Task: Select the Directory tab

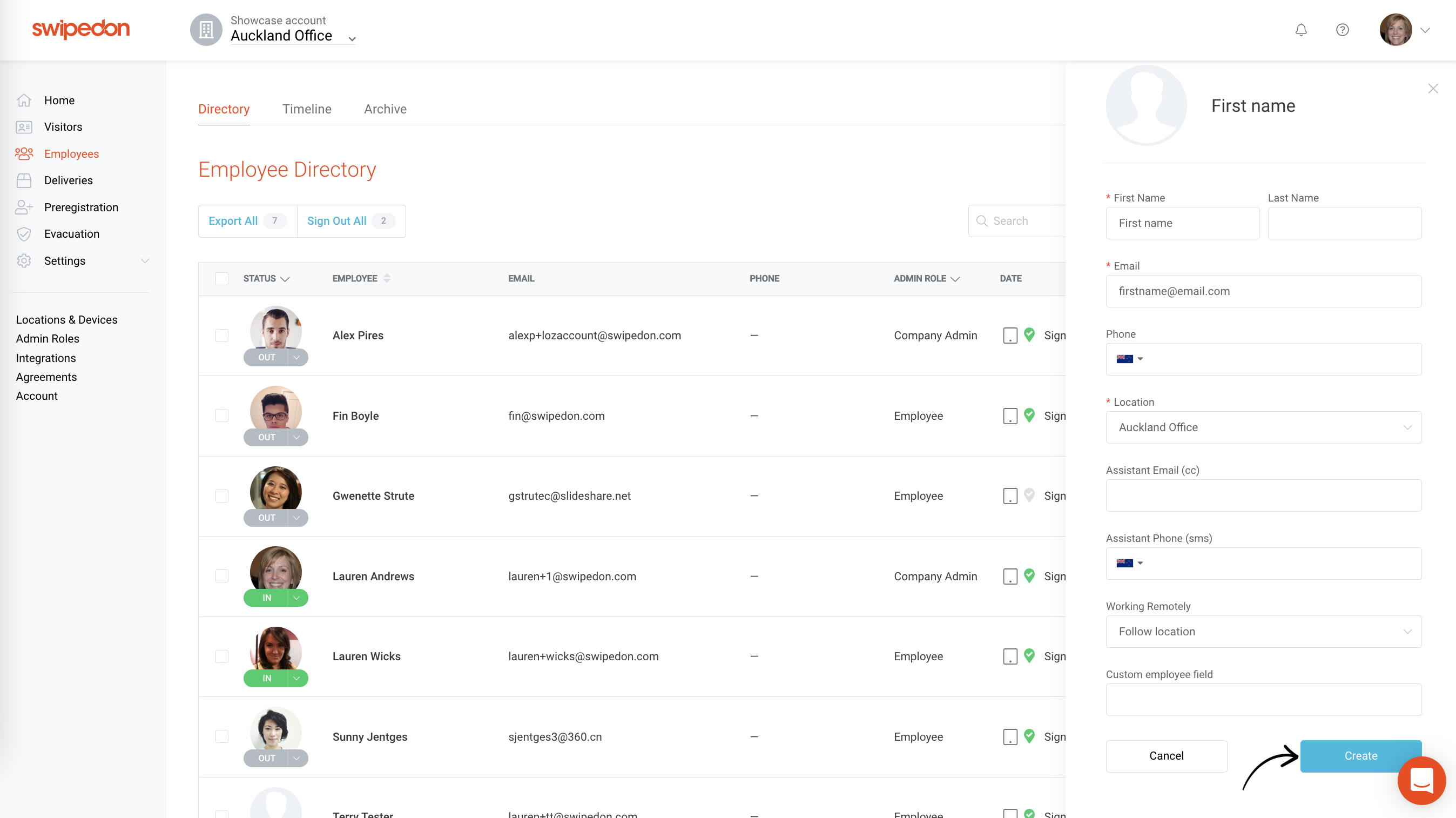Action: click(224, 109)
